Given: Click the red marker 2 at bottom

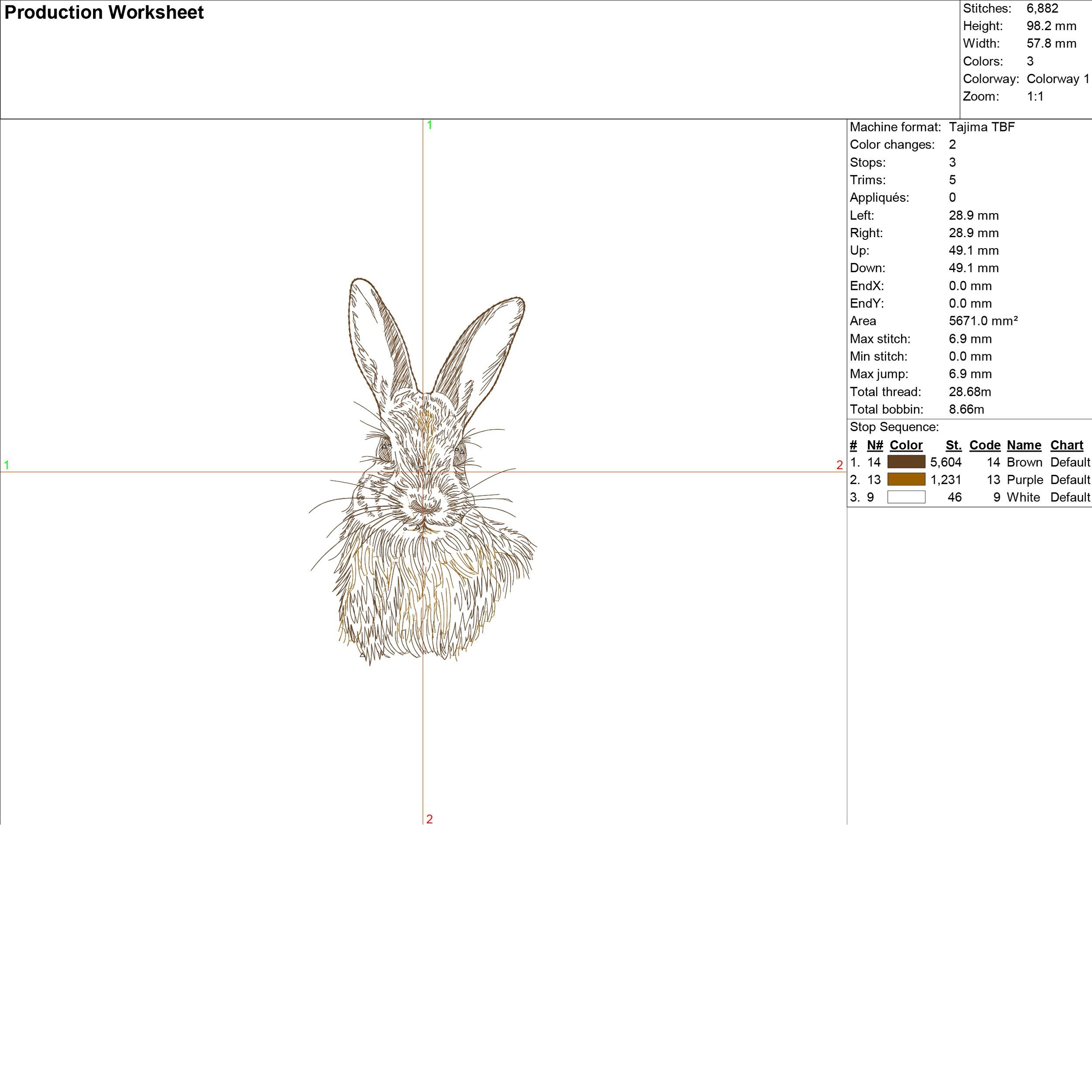Looking at the screenshot, I should (429, 819).
